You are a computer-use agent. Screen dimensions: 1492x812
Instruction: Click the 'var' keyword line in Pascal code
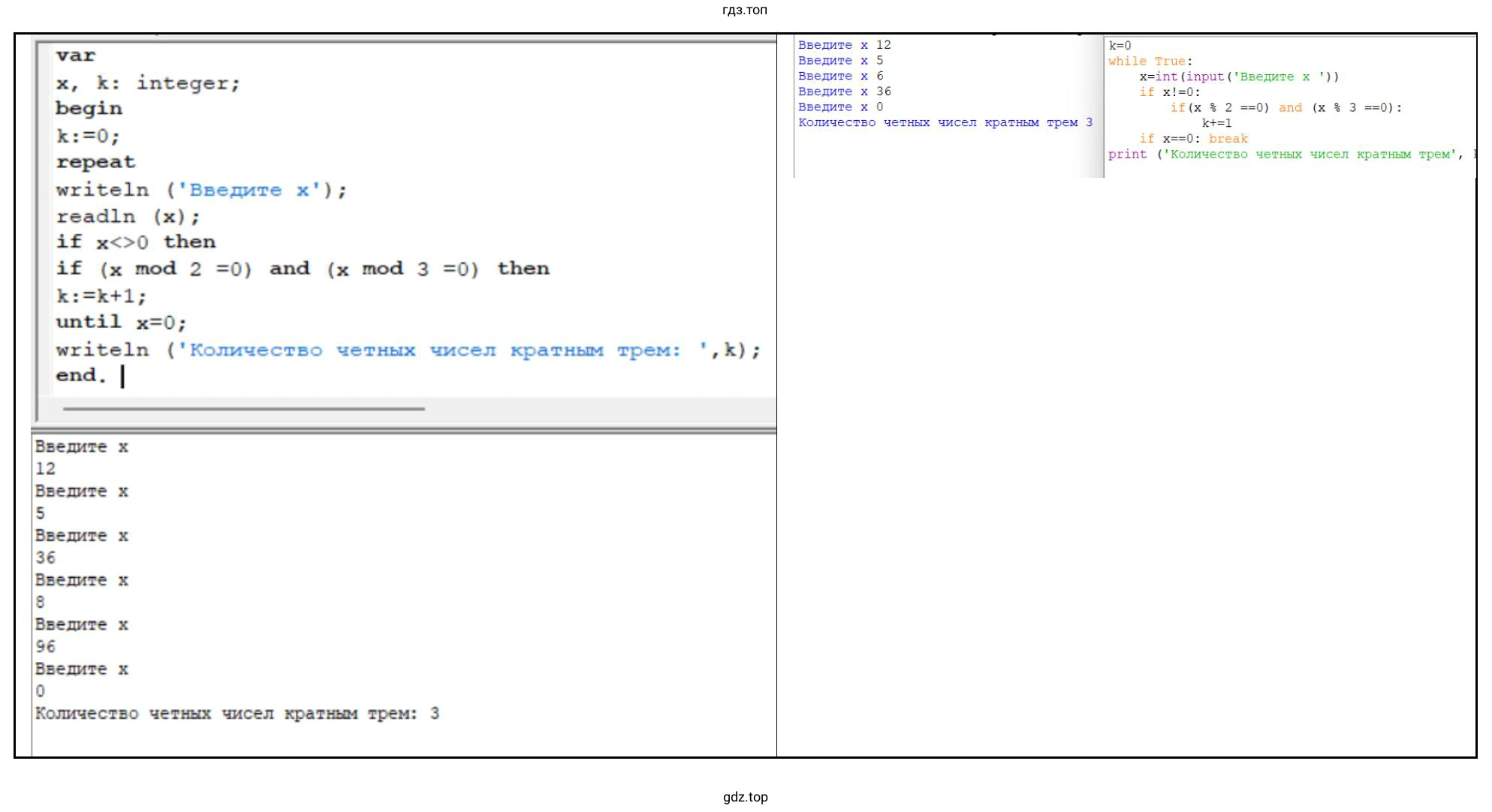[x=75, y=56]
